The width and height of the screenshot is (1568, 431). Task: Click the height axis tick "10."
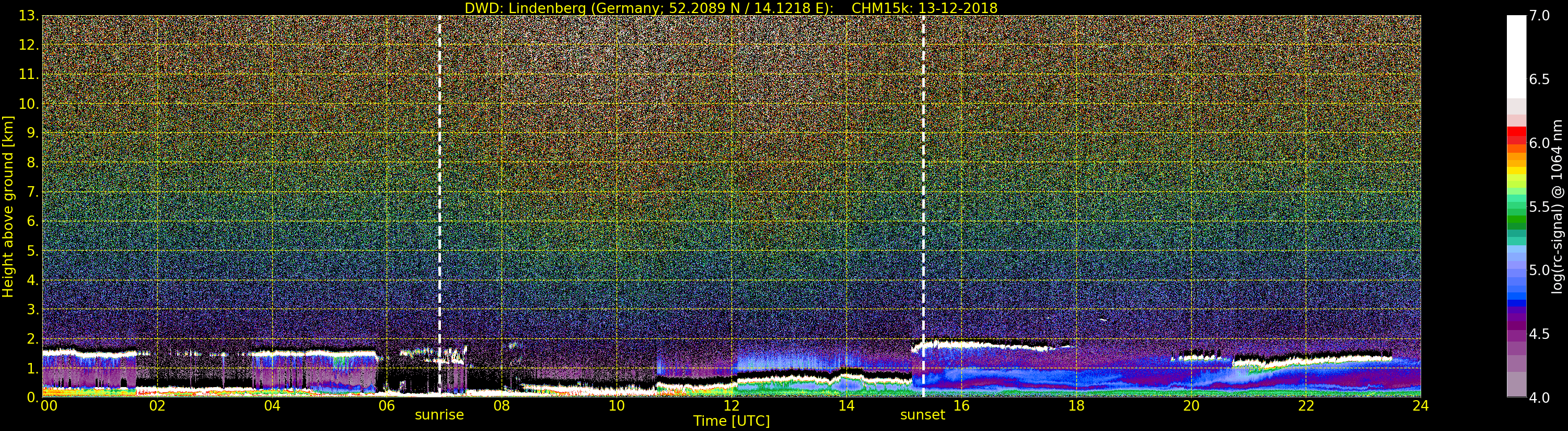tap(29, 104)
